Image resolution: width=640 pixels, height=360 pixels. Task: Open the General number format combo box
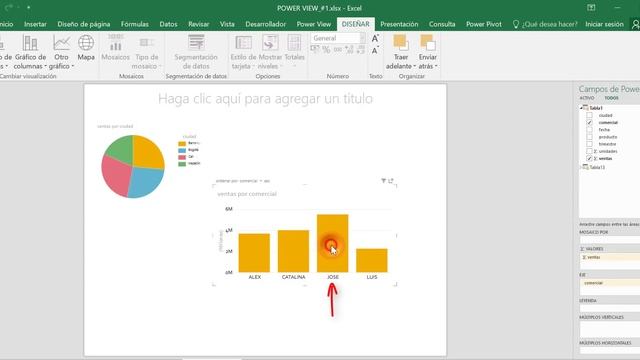338,38
